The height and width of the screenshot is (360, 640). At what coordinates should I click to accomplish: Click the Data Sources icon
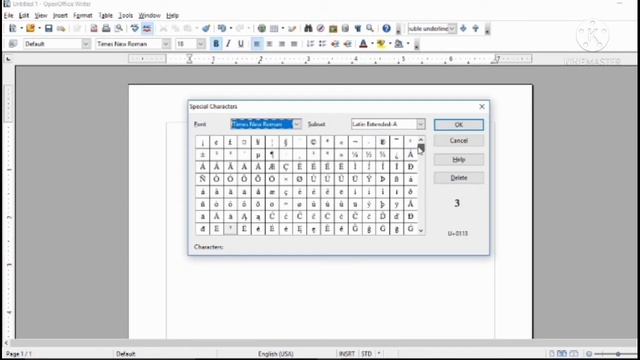pos(345,28)
